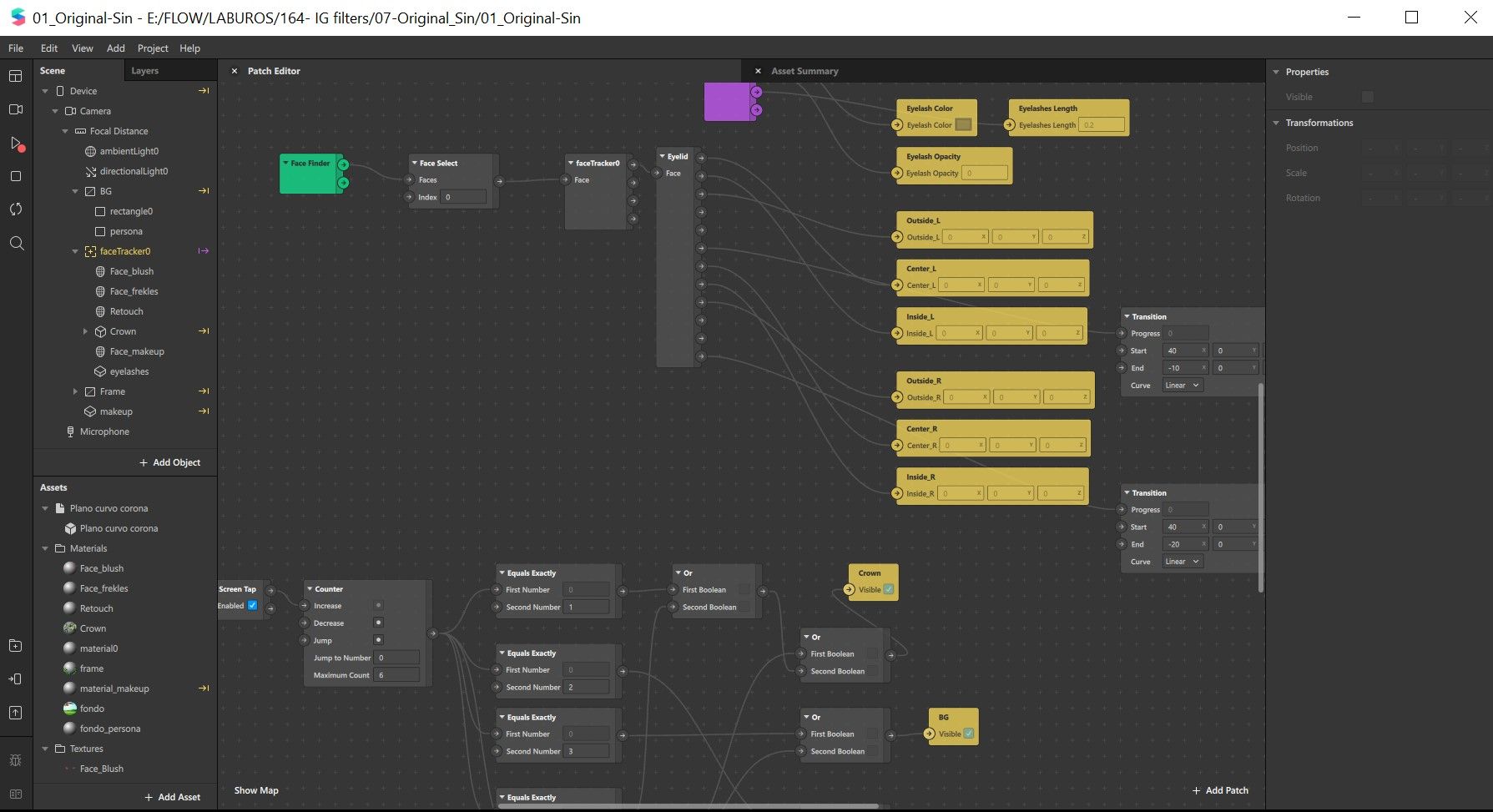
Task: Open search with the magnifying glass icon
Action: coord(16,243)
